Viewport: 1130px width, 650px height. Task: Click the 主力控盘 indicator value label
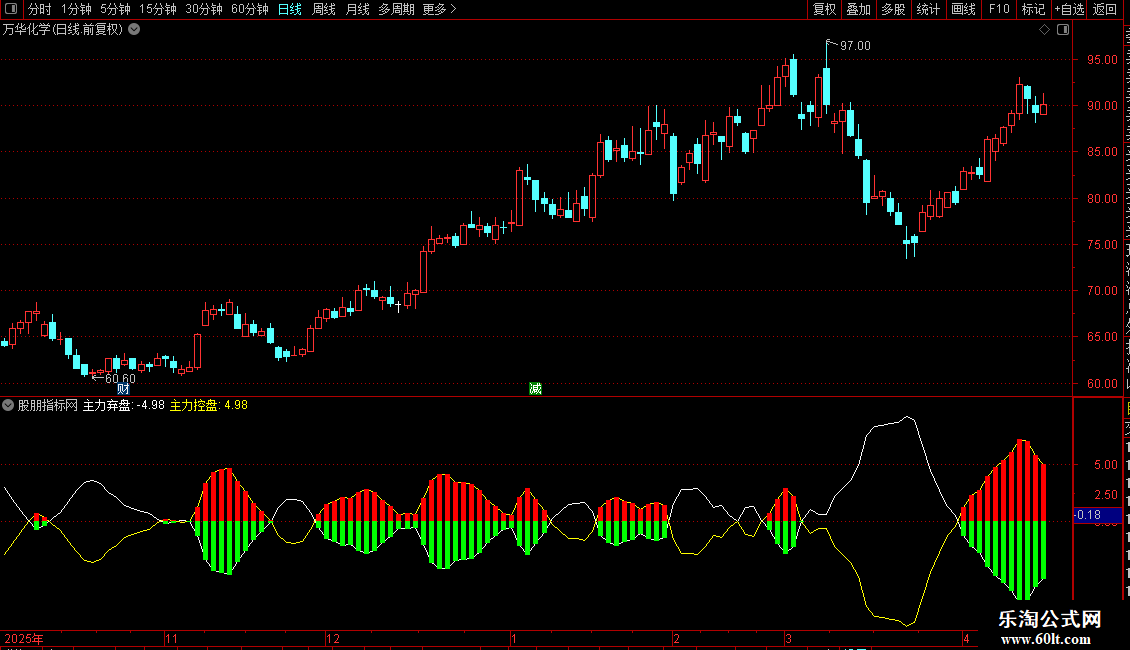[208, 405]
